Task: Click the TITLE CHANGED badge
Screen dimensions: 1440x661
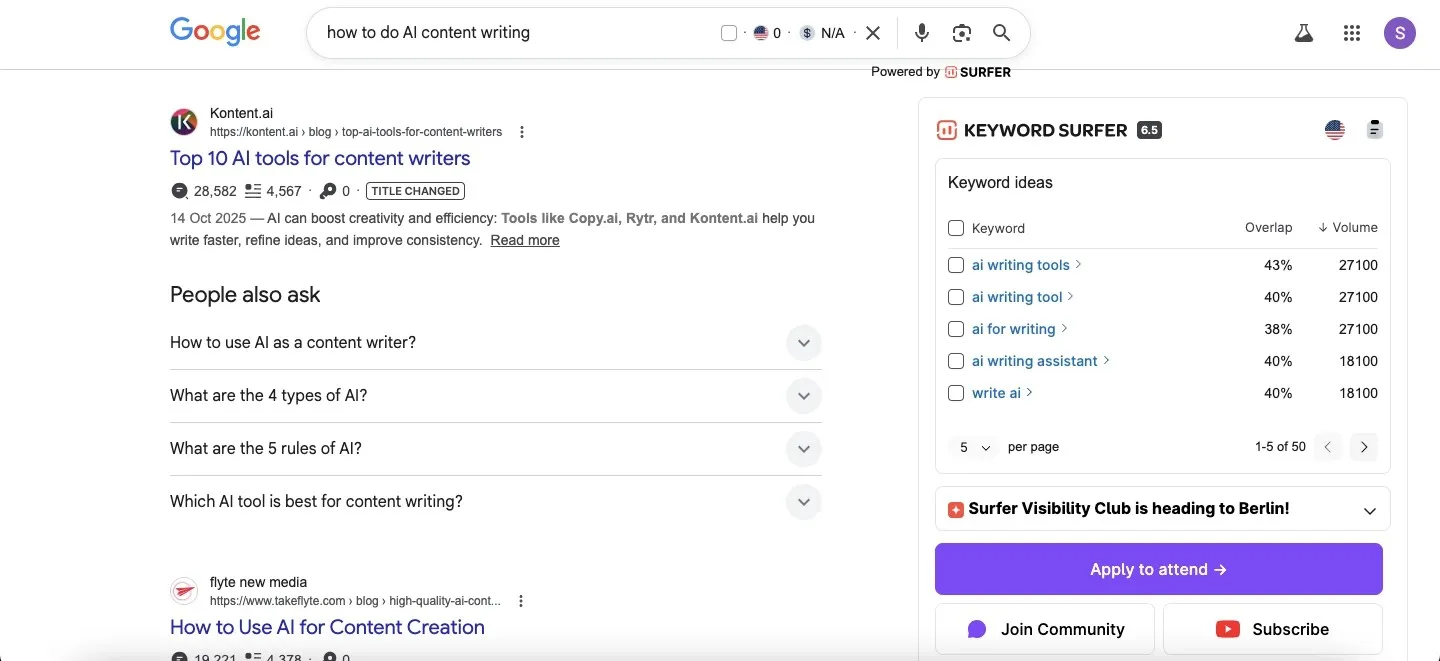Action: [416, 191]
